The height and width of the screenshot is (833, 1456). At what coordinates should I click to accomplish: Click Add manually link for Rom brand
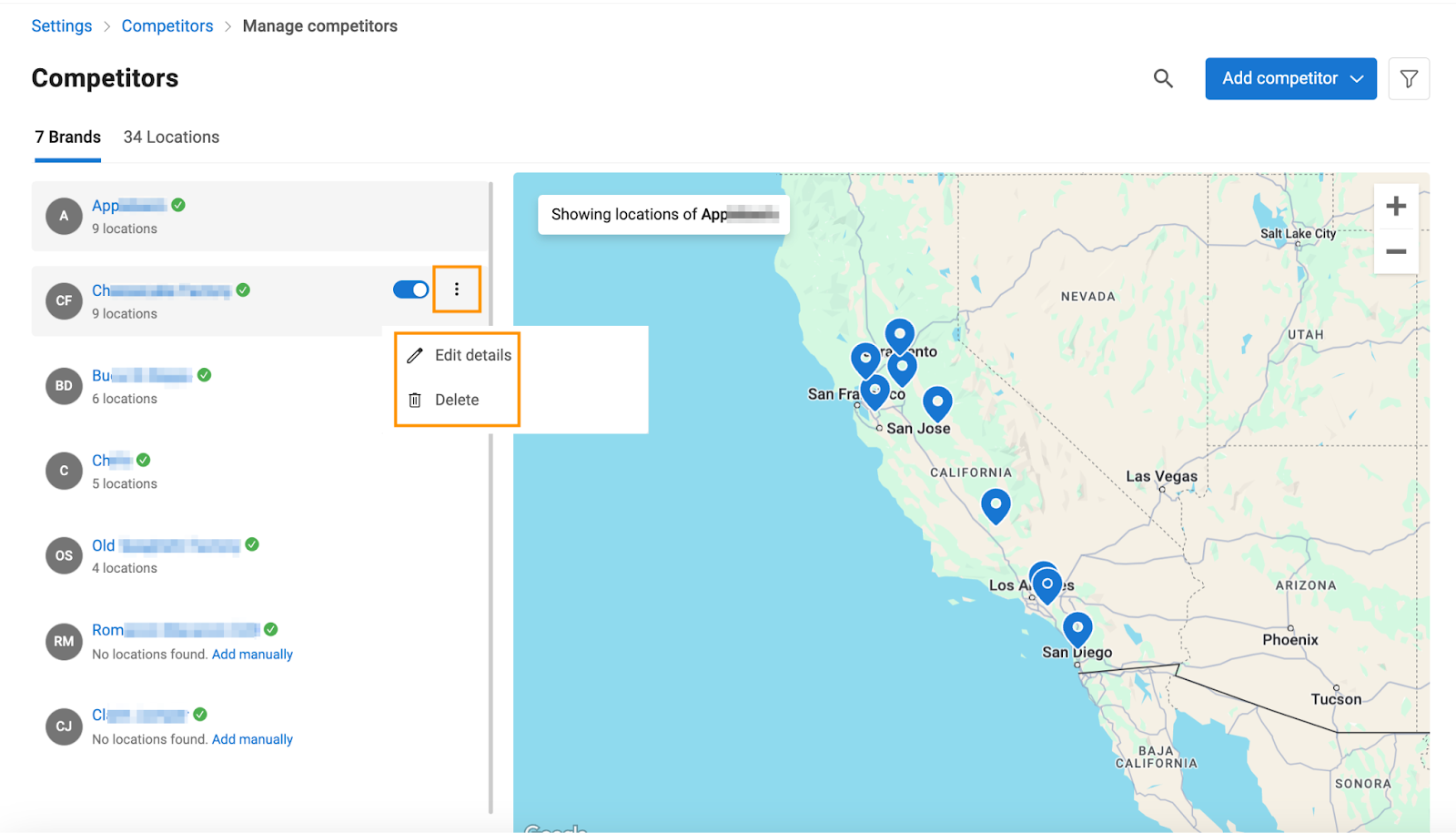pyautogui.click(x=252, y=655)
